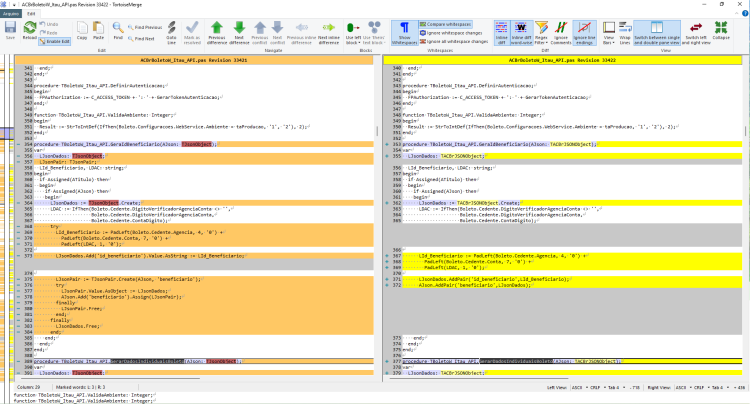The height and width of the screenshot is (404, 750).
Task: Click the Undo button
Action: pyautogui.click(x=49, y=24)
